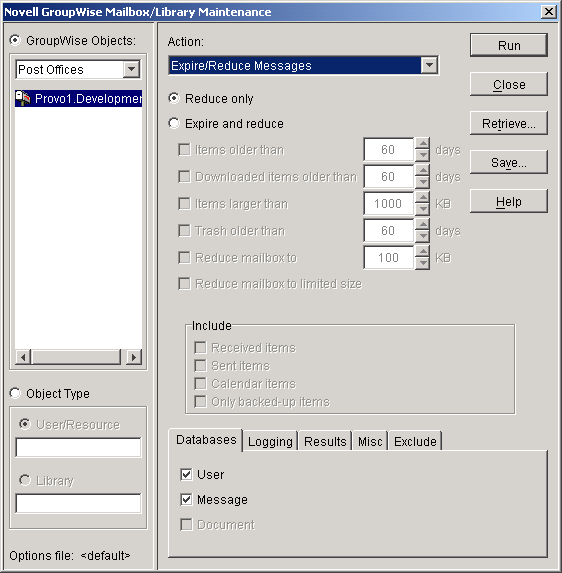Select the Object Type radio button

click(15, 393)
